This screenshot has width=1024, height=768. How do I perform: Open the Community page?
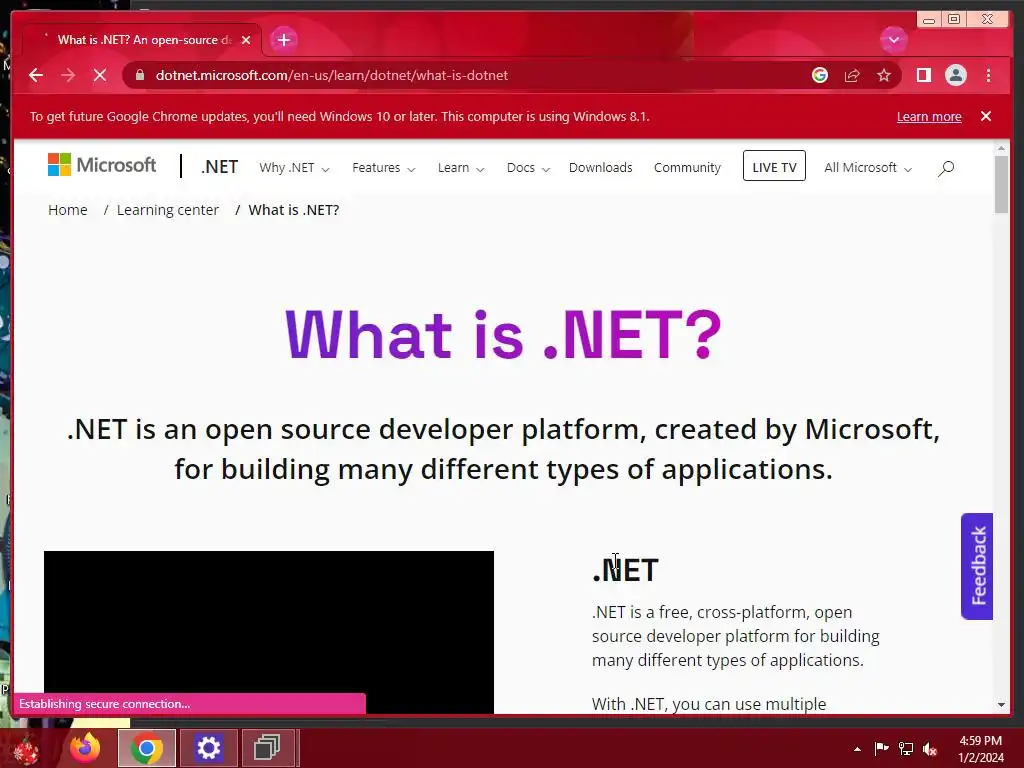point(687,168)
